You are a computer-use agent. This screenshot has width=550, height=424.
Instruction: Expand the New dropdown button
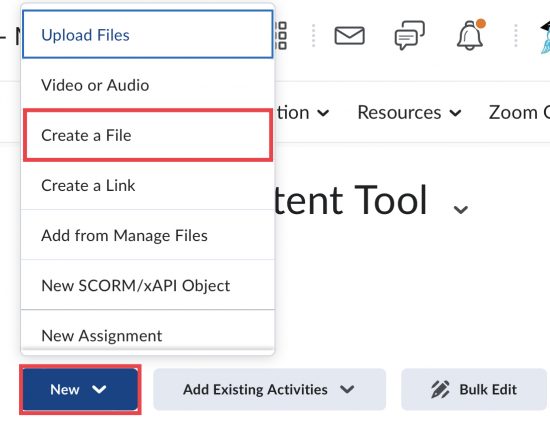click(x=80, y=389)
